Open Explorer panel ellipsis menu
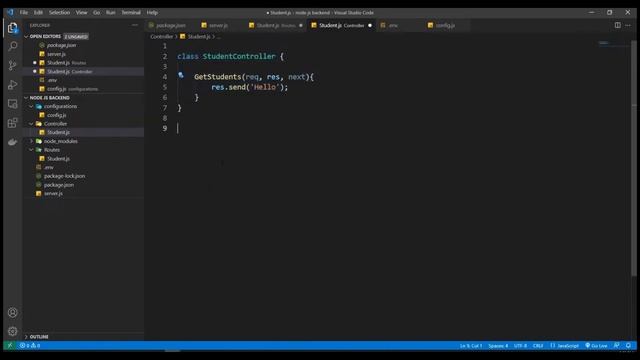The width and height of the screenshot is (640, 360). [135, 25]
